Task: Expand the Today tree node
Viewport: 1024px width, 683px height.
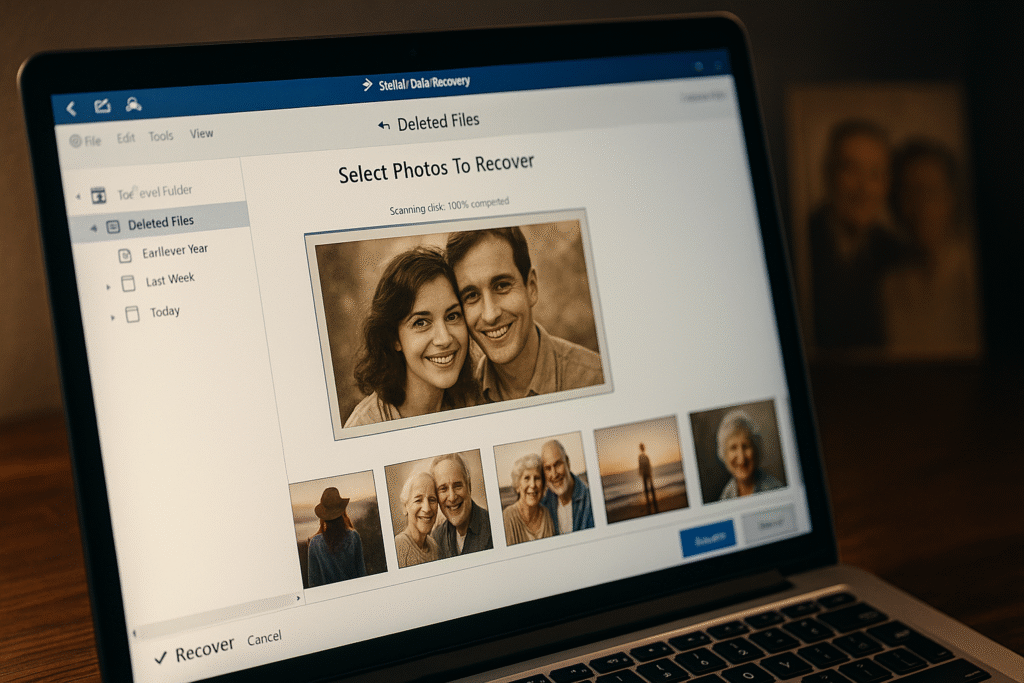Action: click(112, 317)
